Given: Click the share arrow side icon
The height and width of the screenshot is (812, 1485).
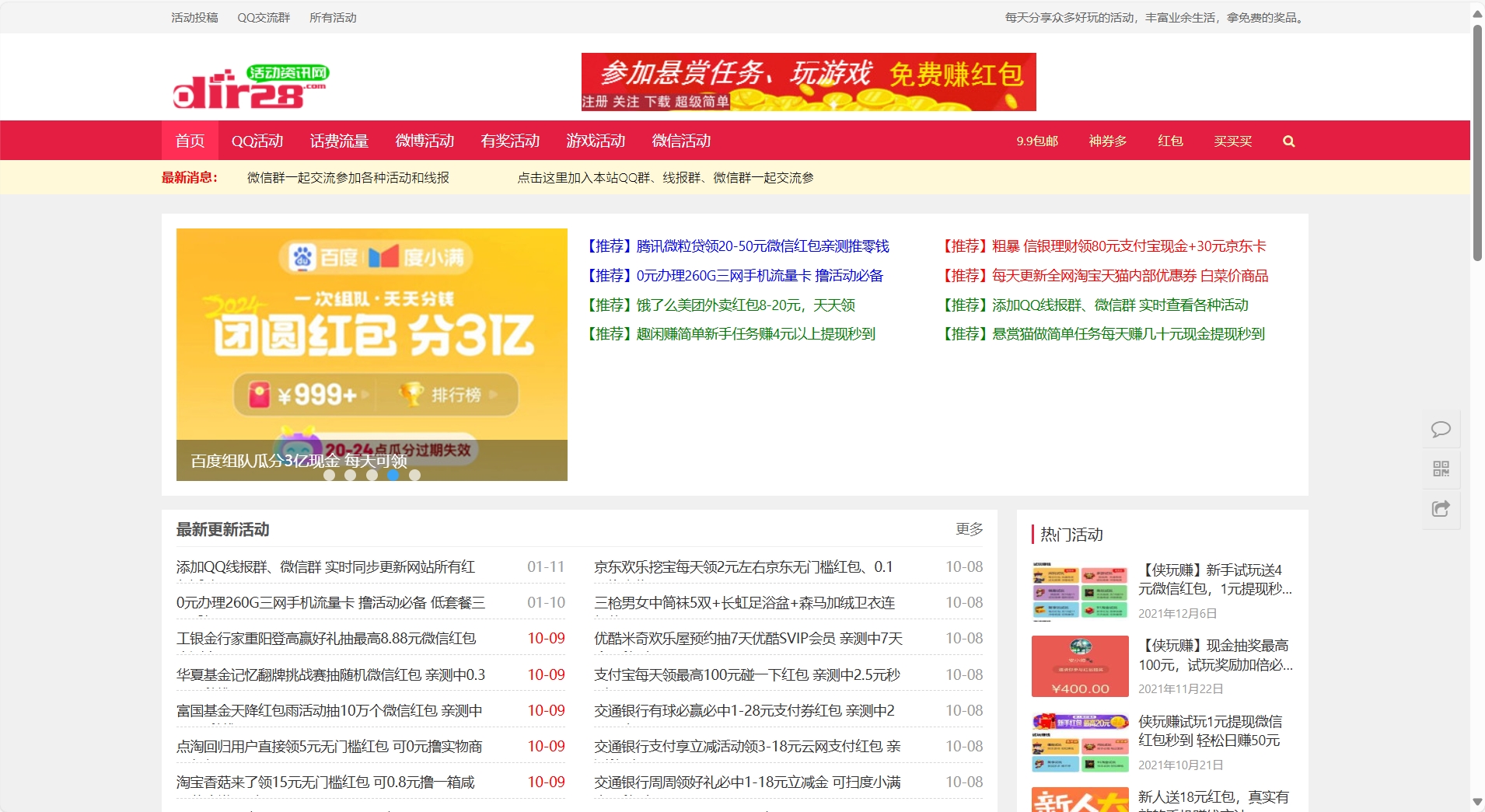Looking at the screenshot, I should coord(1441,509).
